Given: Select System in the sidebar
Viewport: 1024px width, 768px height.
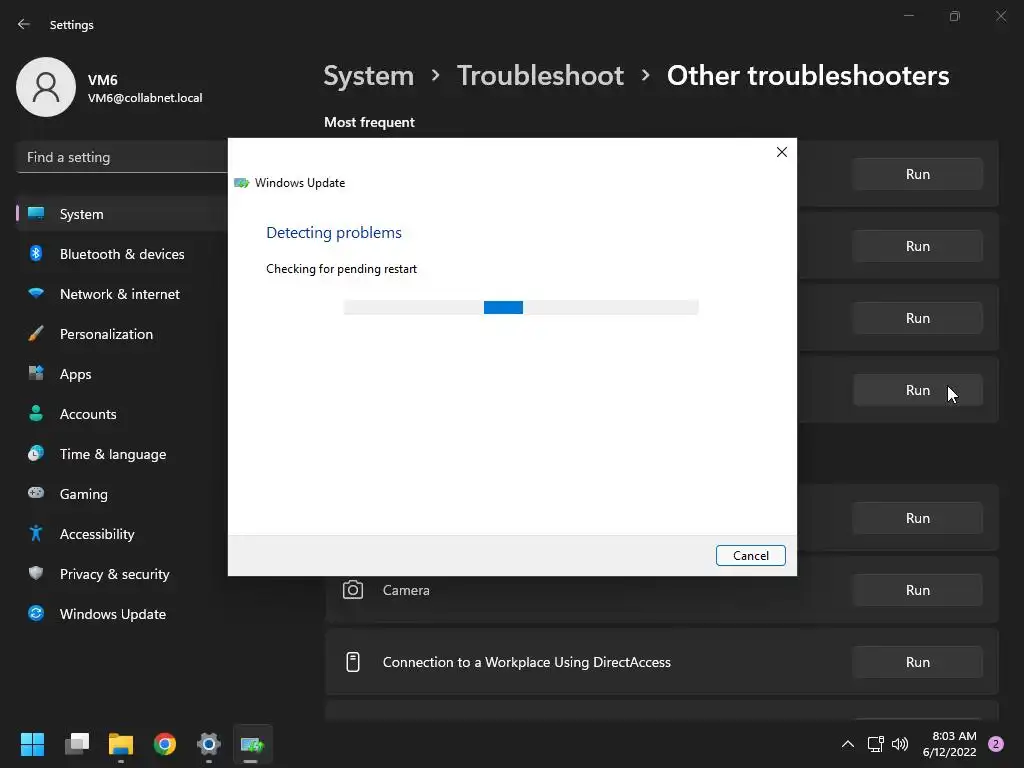Looking at the screenshot, I should 122,214.
